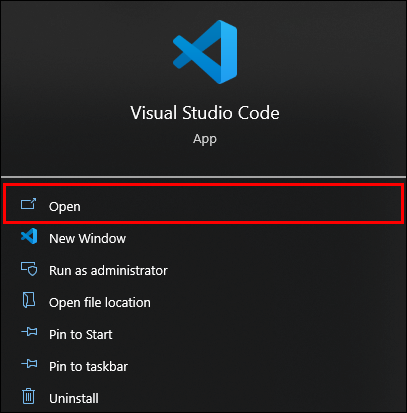Viewport: 407px width, 413px height.
Task: Click the trash can Uninstall icon
Action: pyautogui.click(x=29, y=396)
